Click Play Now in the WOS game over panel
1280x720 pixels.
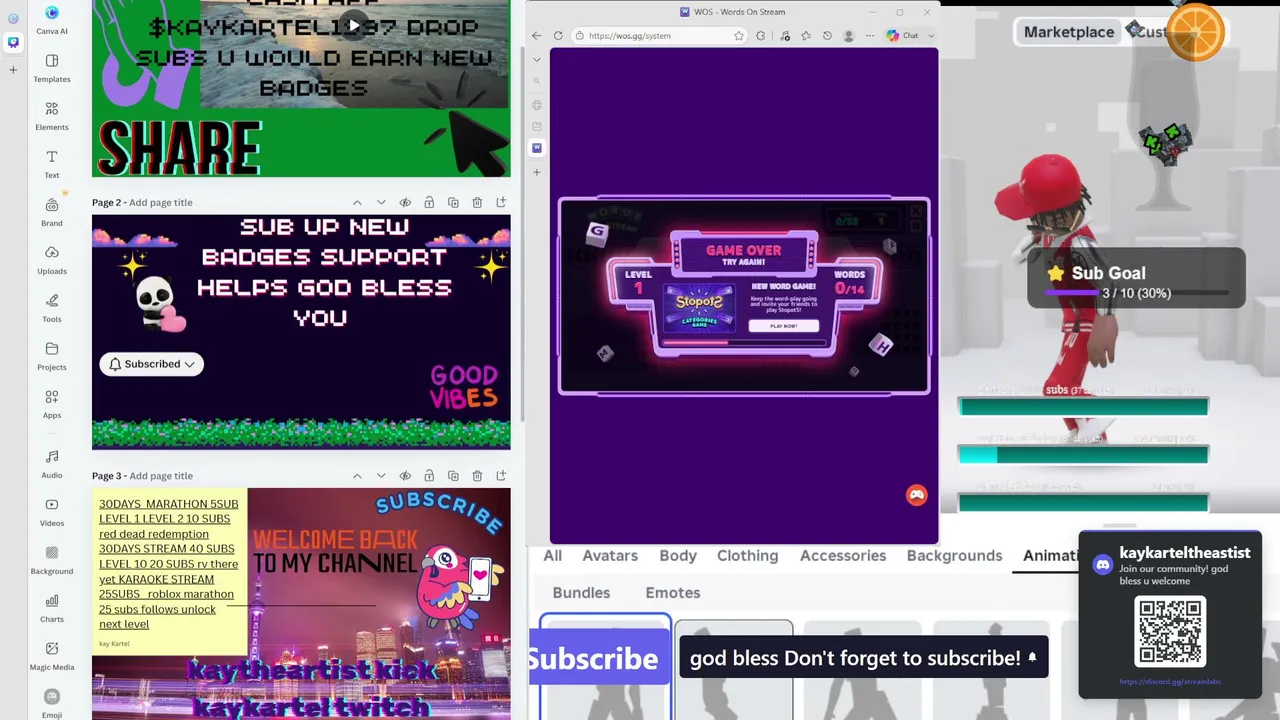click(783, 326)
